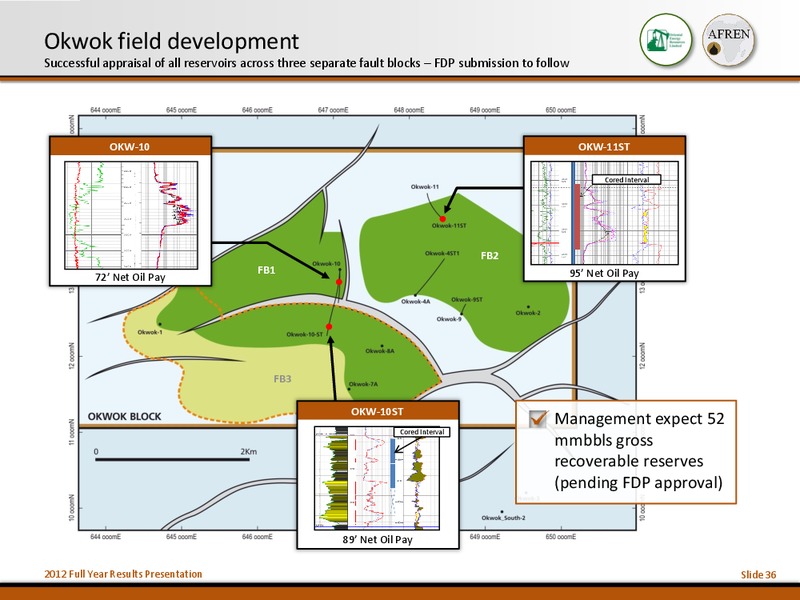Click the AFREN logo

(729, 40)
